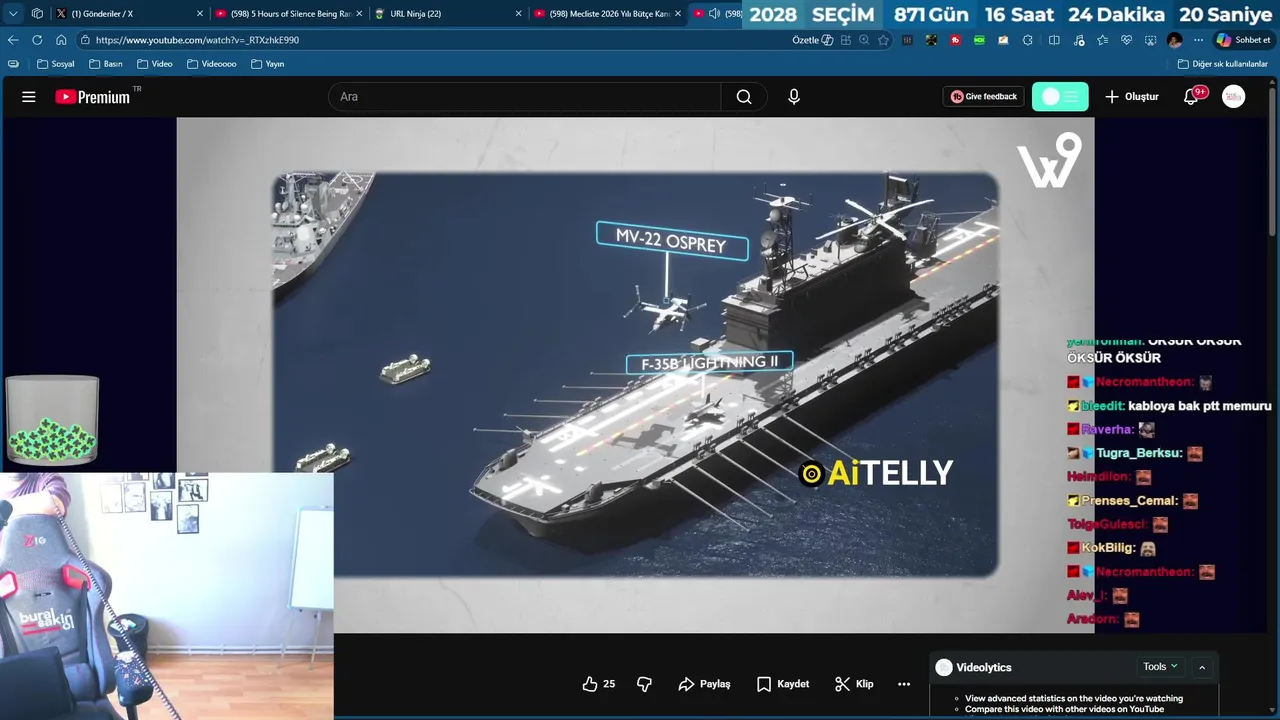
Task: Dislike the video with thumbs down
Action: (644, 684)
